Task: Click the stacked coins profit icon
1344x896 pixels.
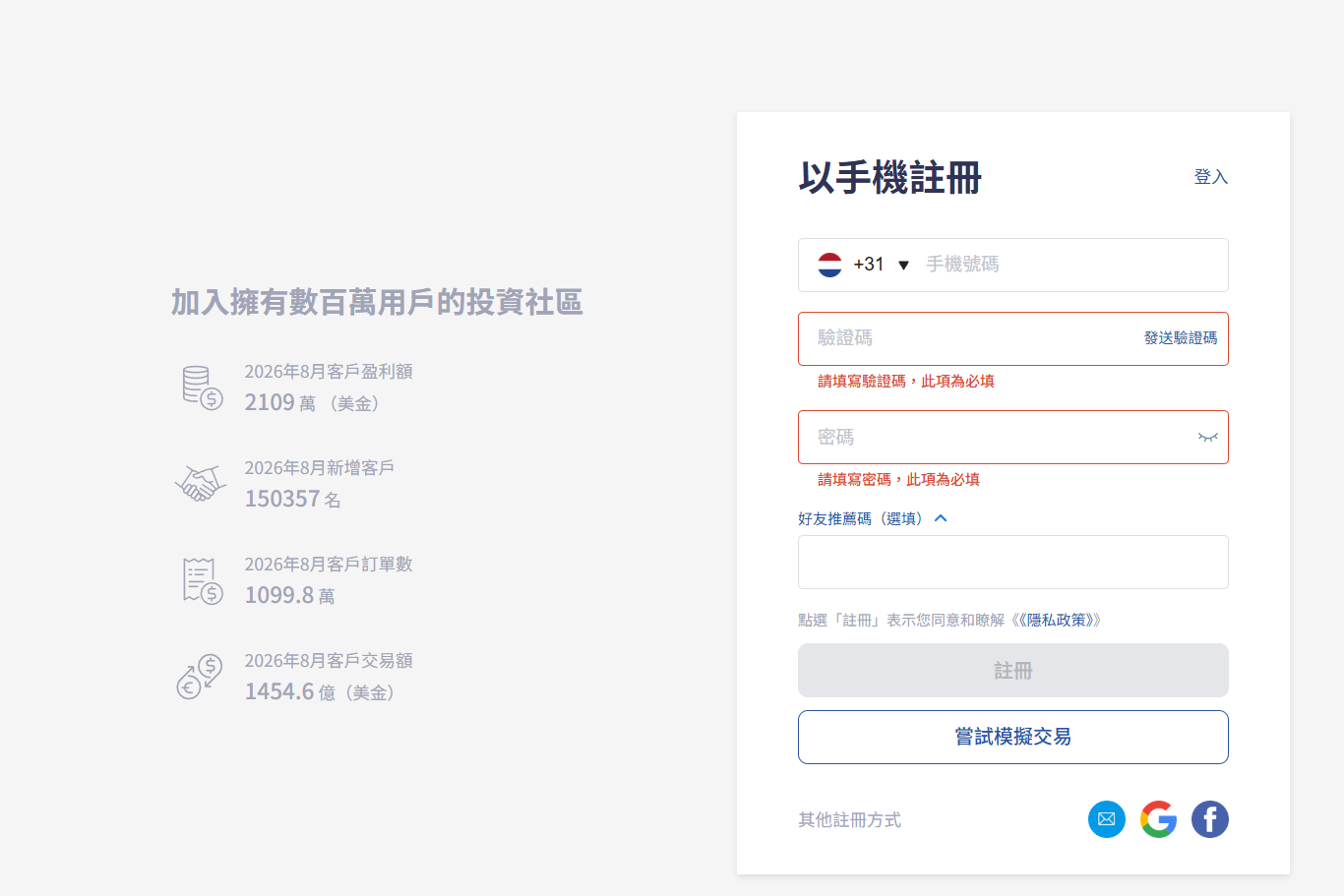Action: pos(202,388)
